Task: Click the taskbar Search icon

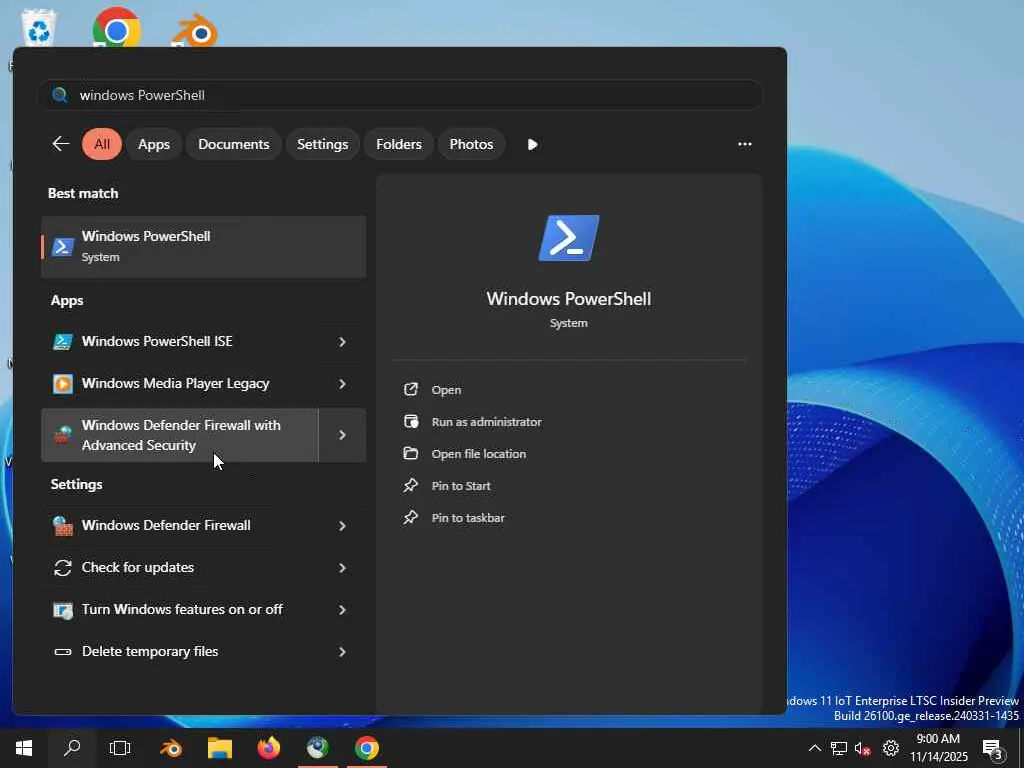Action: pos(72,748)
